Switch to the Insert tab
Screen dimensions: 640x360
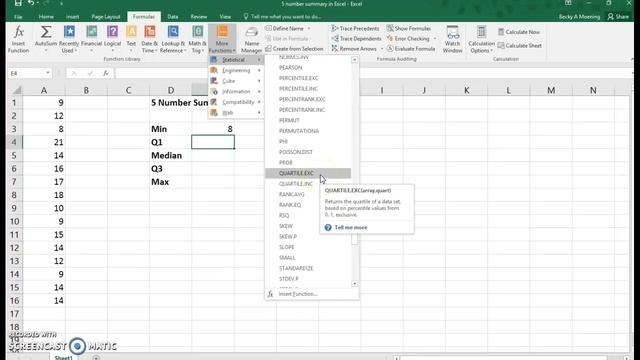point(73,17)
